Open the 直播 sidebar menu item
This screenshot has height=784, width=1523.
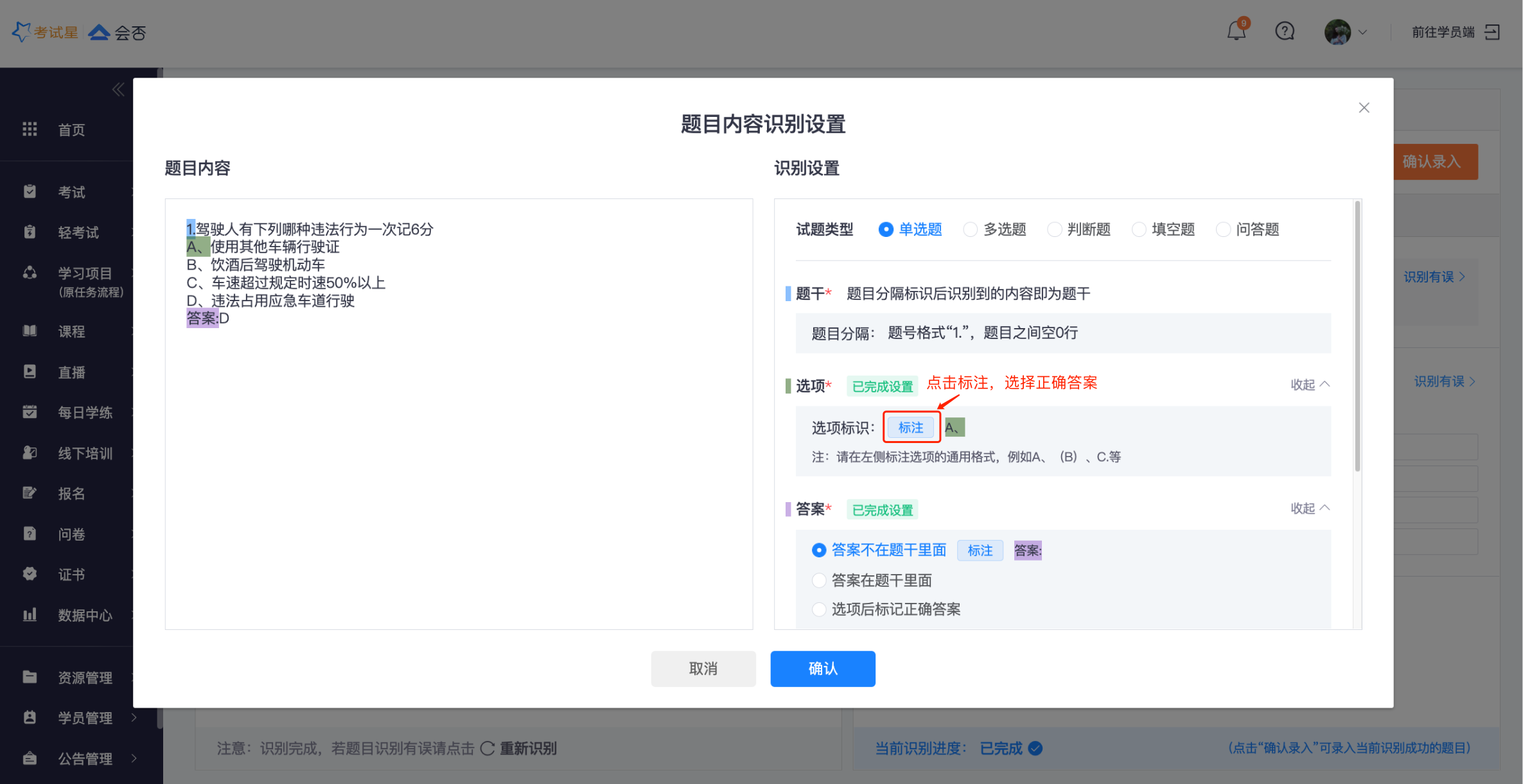pos(71,372)
